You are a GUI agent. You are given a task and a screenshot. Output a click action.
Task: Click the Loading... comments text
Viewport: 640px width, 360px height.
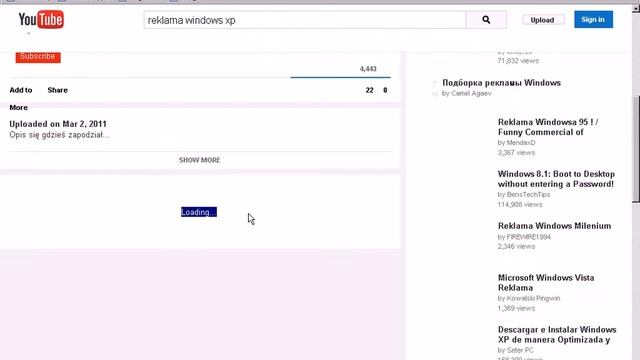click(x=199, y=212)
